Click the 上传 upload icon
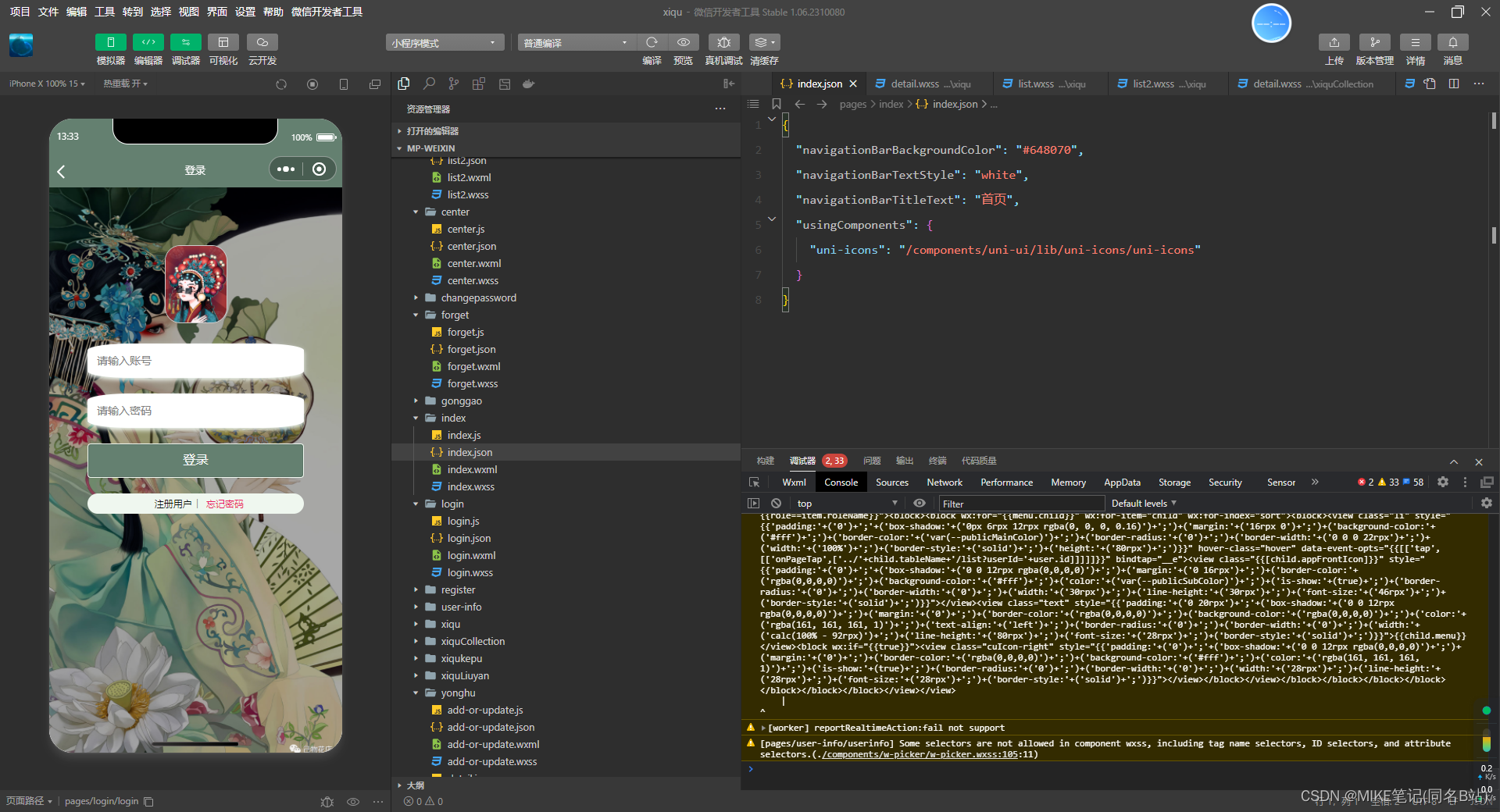Image resolution: width=1500 pixels, height=812 pixels. click(1334, 42)
